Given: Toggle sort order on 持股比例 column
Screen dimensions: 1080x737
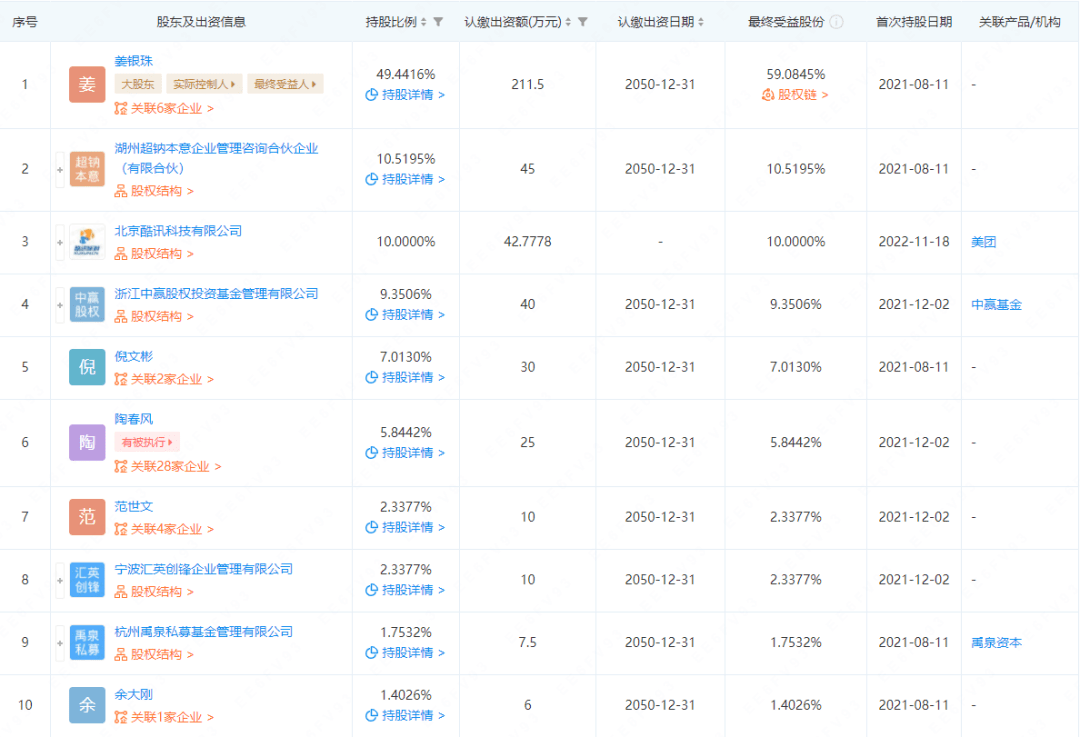Looking at the screenshot, I should pos(424,22).
